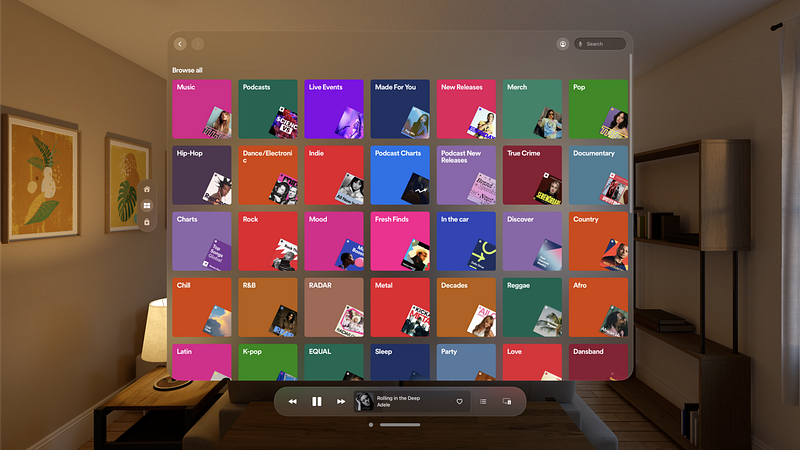The height and width of the screenshot is (450, 800).
Task: Open the play queue list icon
Action: point(483,402)
